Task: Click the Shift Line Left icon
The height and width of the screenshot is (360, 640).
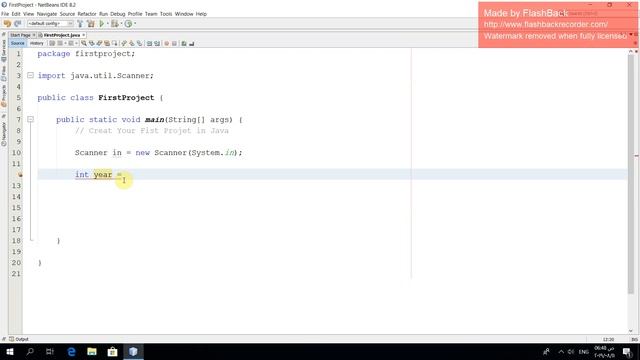Action: pyautogui.click(x=149, y=43)
